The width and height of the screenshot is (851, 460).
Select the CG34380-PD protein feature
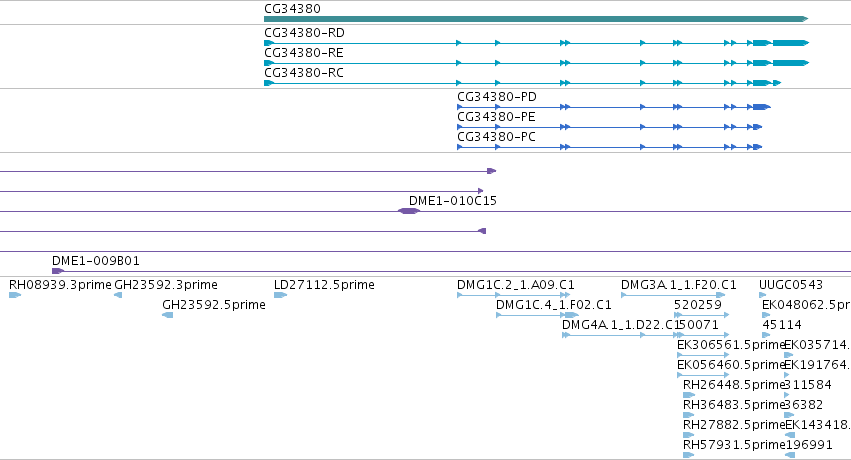(614, 107)
